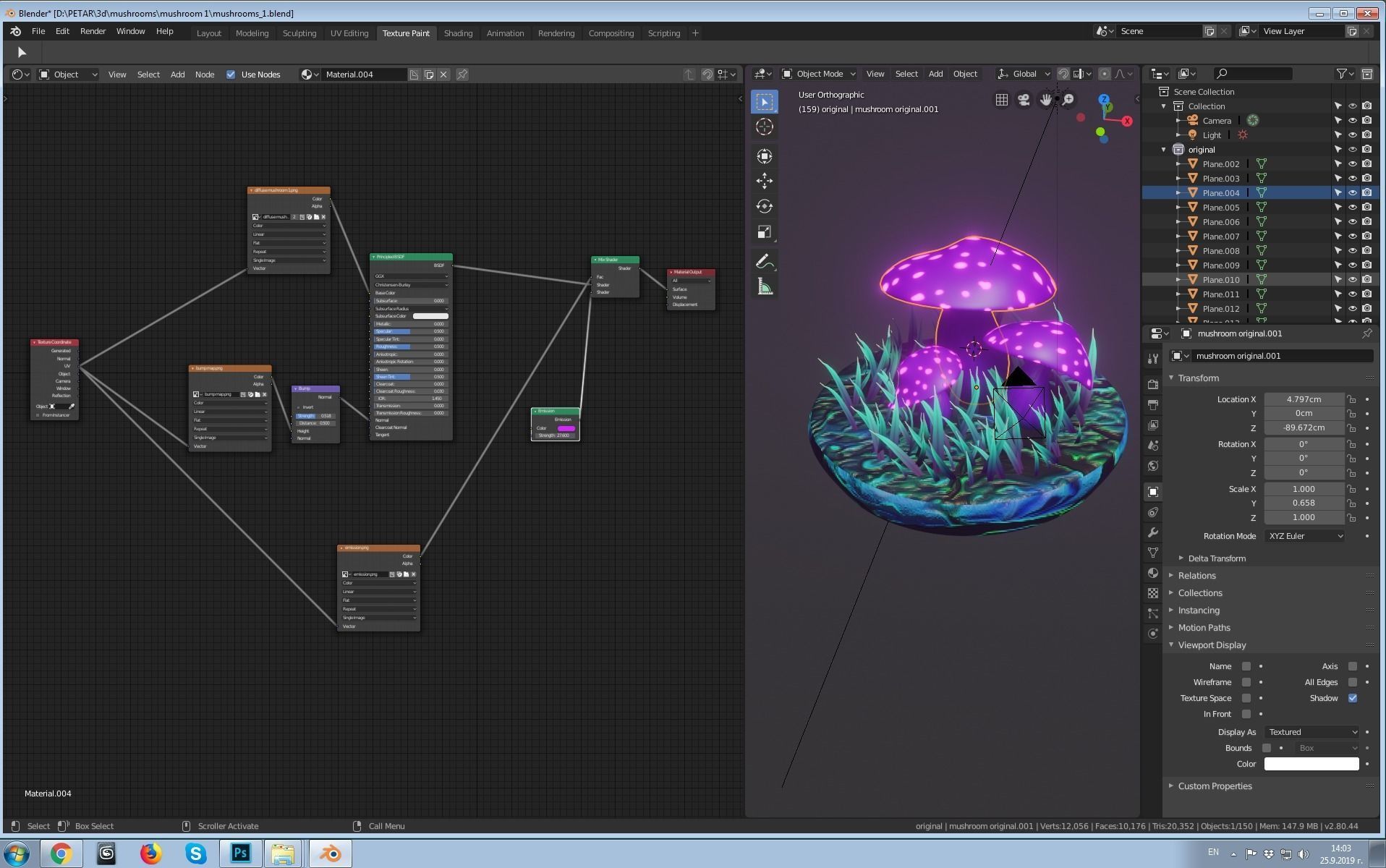This screenshot has width=1386, height=868.
Task: Click the outliner search field
Action: pyautogui.click(x=1253, y=74)
